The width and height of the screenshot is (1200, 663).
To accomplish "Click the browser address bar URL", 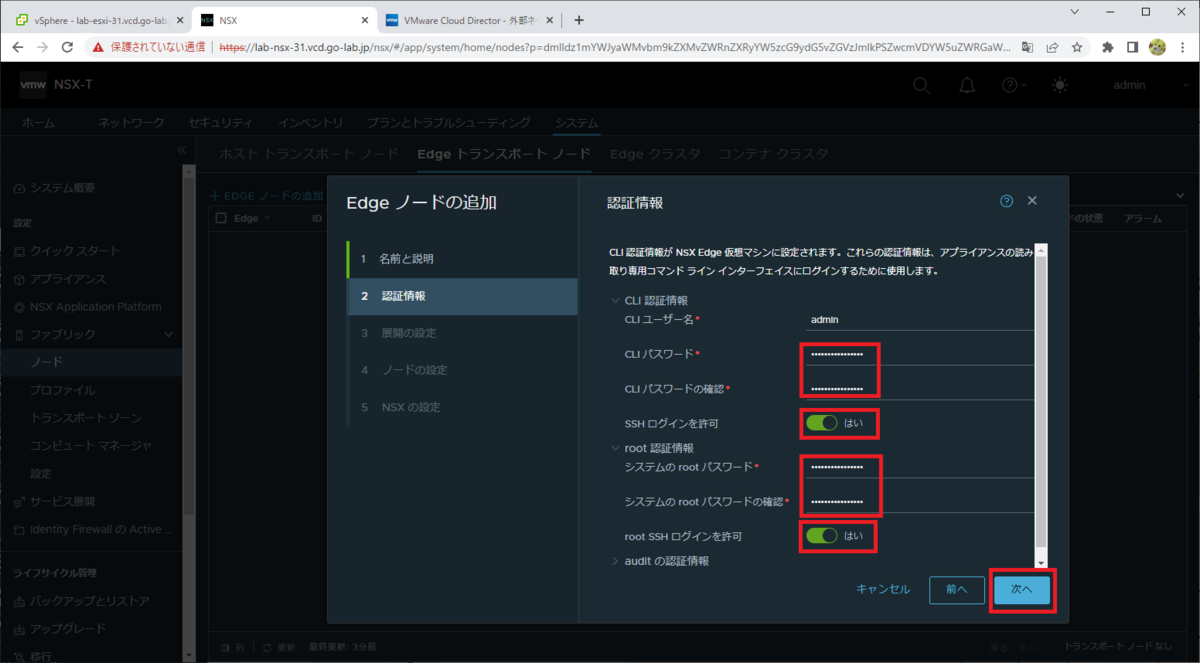I will click(x=615, y=47).
